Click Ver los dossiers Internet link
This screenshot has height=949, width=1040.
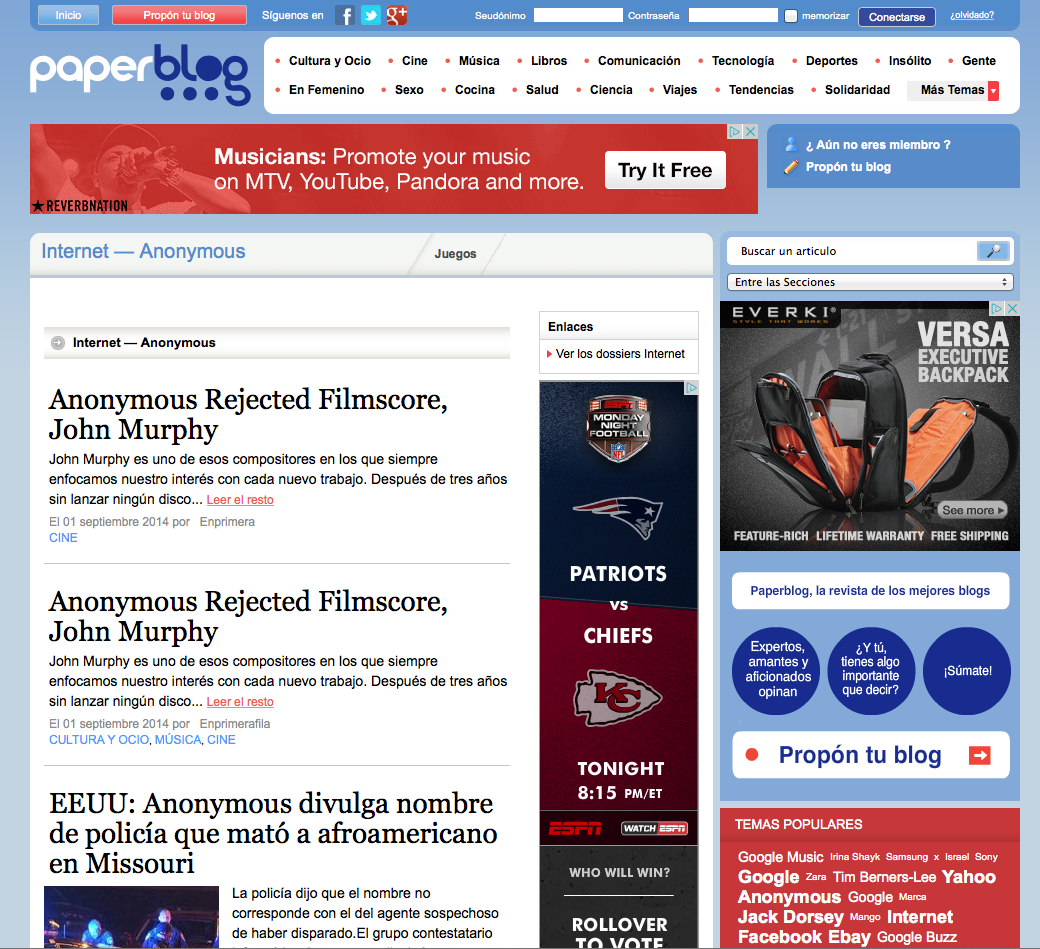[620, 354]
